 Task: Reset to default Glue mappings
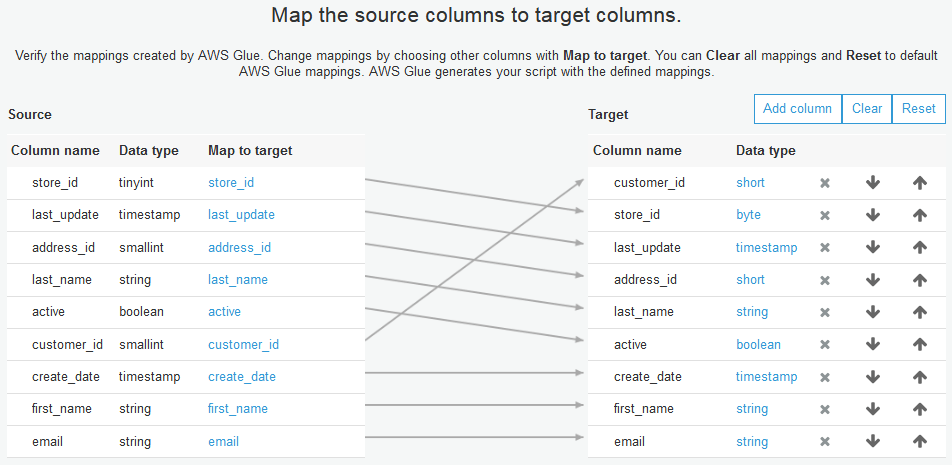[919, 109]
